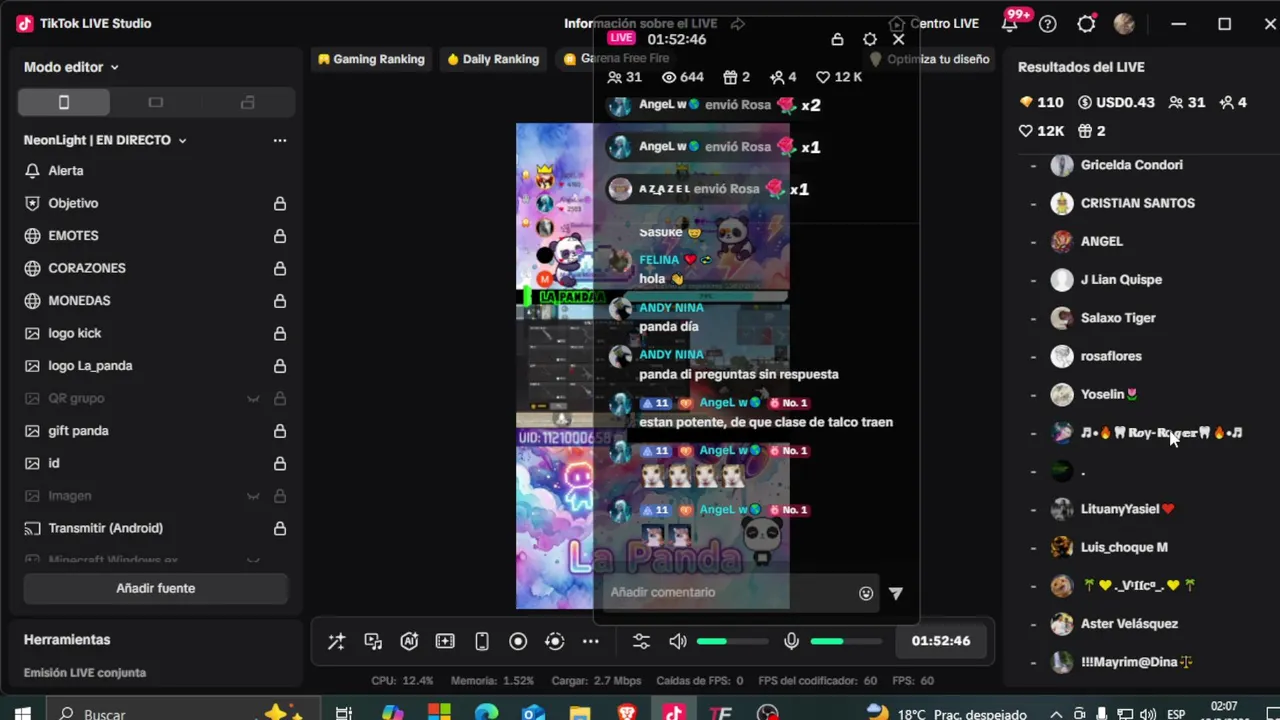Toggle lock on the CORAZONES source
The image size is (1280, 720).
[x=280, y=268]
